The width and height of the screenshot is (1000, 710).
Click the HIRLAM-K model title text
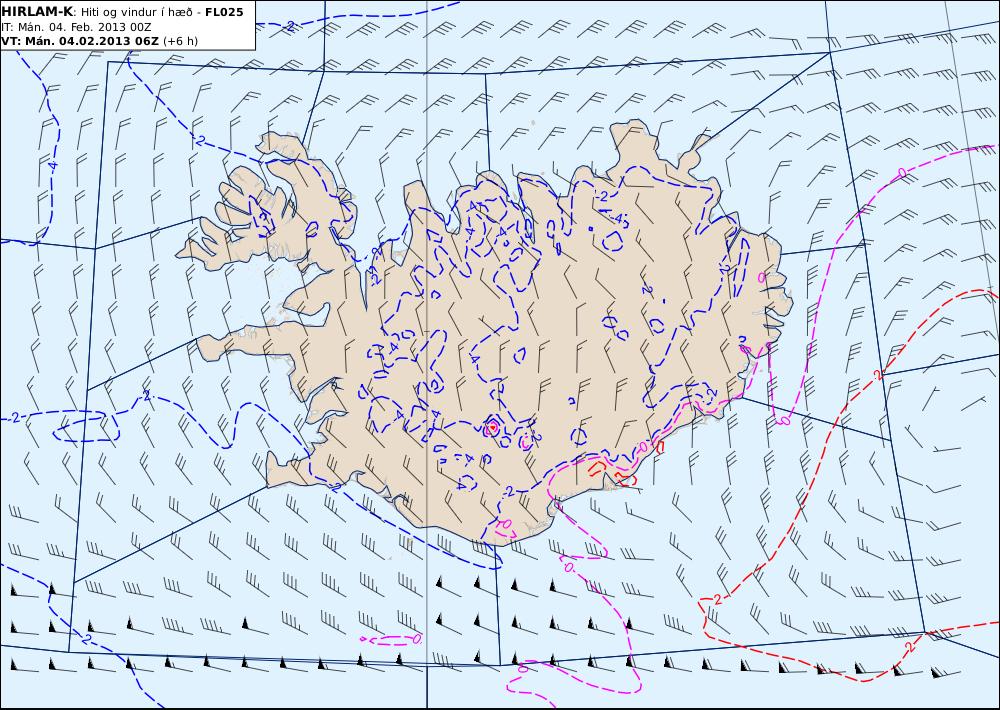[x=38, y=12]
